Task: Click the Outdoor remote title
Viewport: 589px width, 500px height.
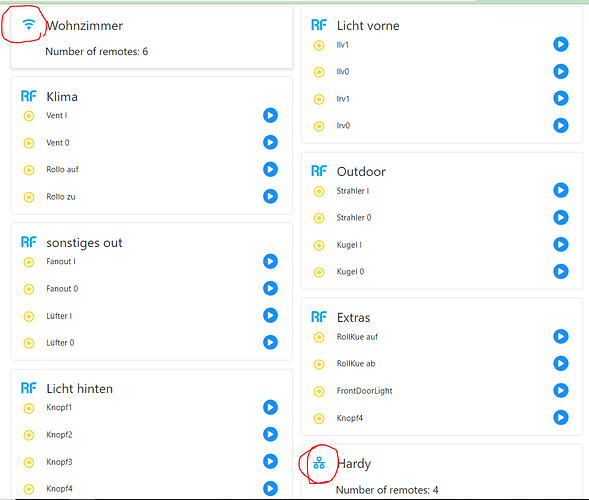Action: pyautogui.click(x=361, y=171)
